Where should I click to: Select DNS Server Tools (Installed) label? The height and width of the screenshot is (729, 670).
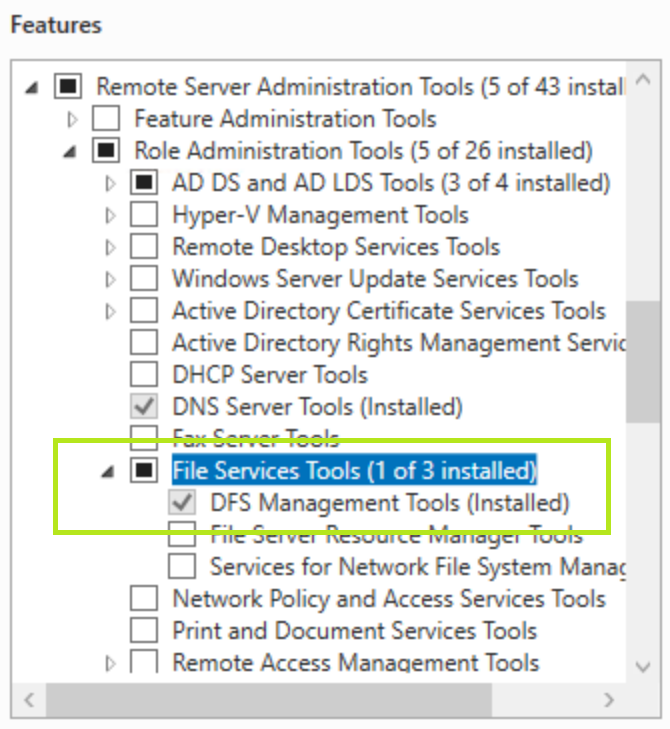(x=317, y=407)
